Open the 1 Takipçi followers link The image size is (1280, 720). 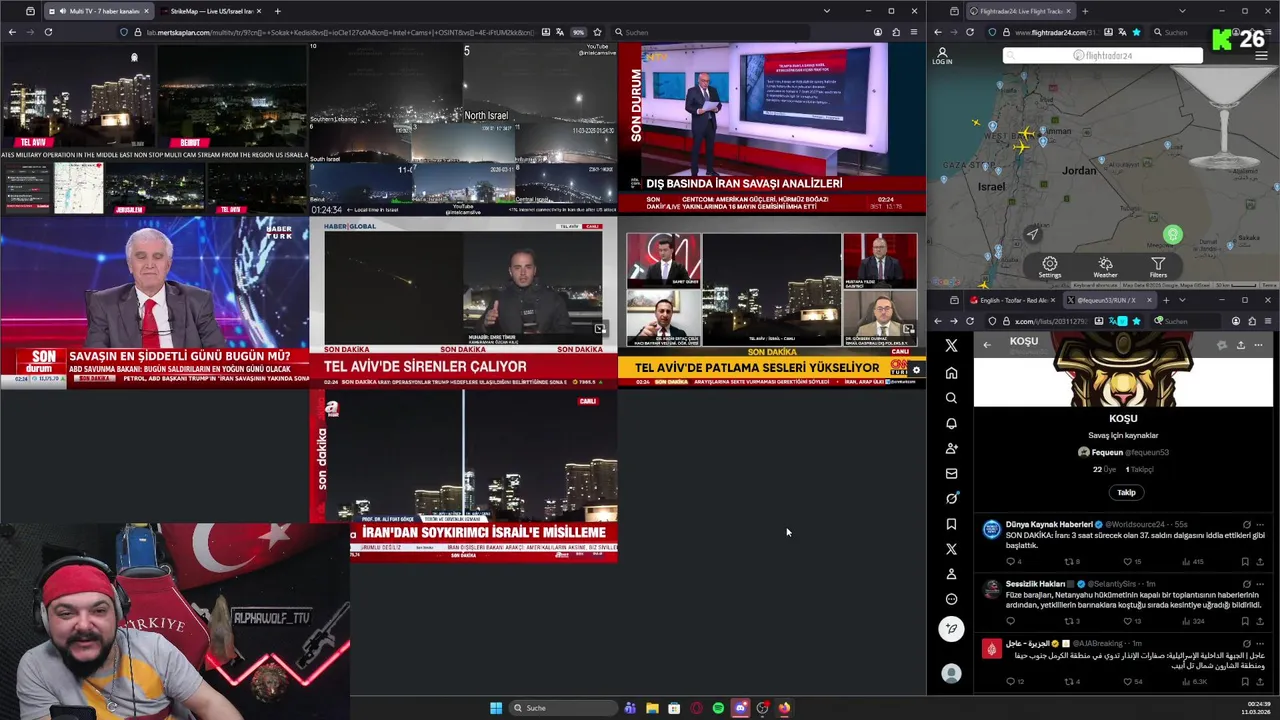coord(1140,469)
